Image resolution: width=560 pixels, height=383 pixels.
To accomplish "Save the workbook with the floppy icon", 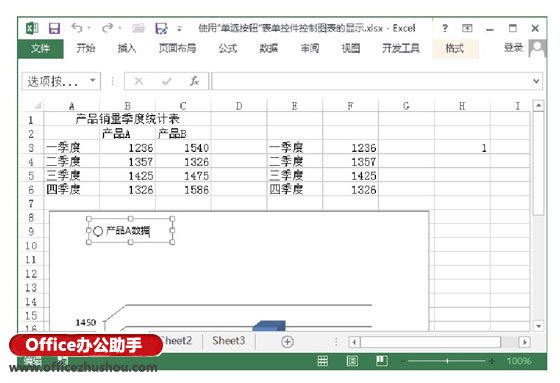I will (54, 28).
